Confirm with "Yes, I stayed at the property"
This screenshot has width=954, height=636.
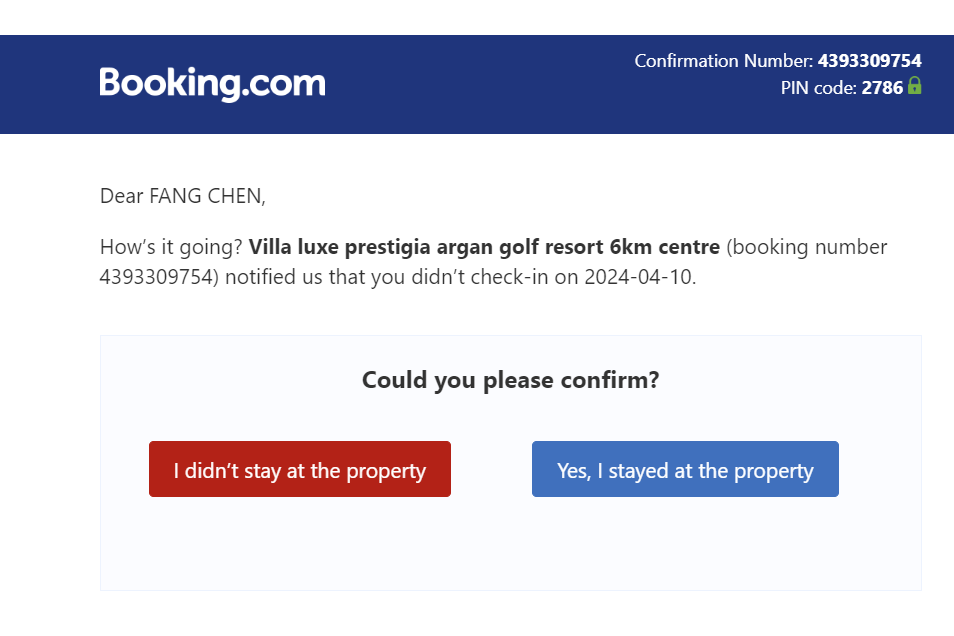[685, 469]
